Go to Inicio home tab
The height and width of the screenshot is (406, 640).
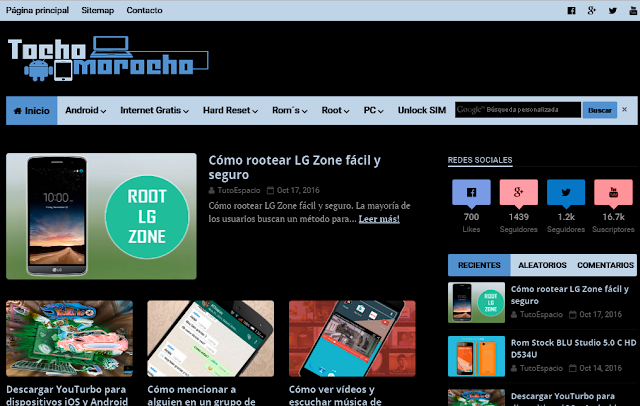(31, 111)
